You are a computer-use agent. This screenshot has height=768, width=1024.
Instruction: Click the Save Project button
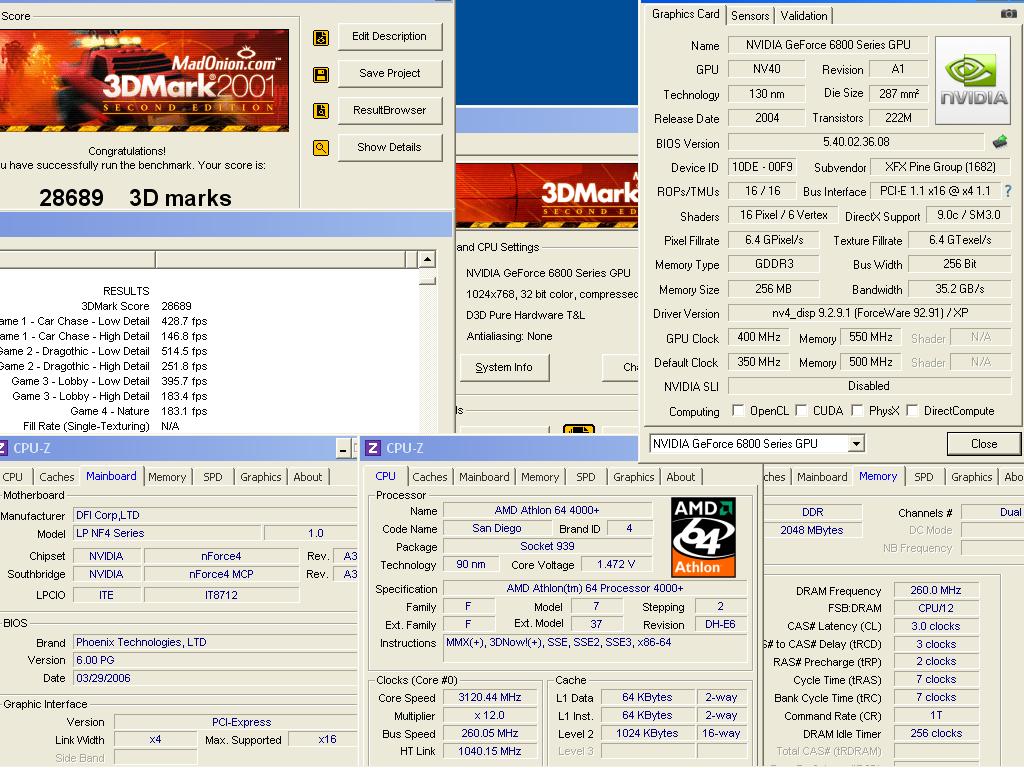coord(389,73)
